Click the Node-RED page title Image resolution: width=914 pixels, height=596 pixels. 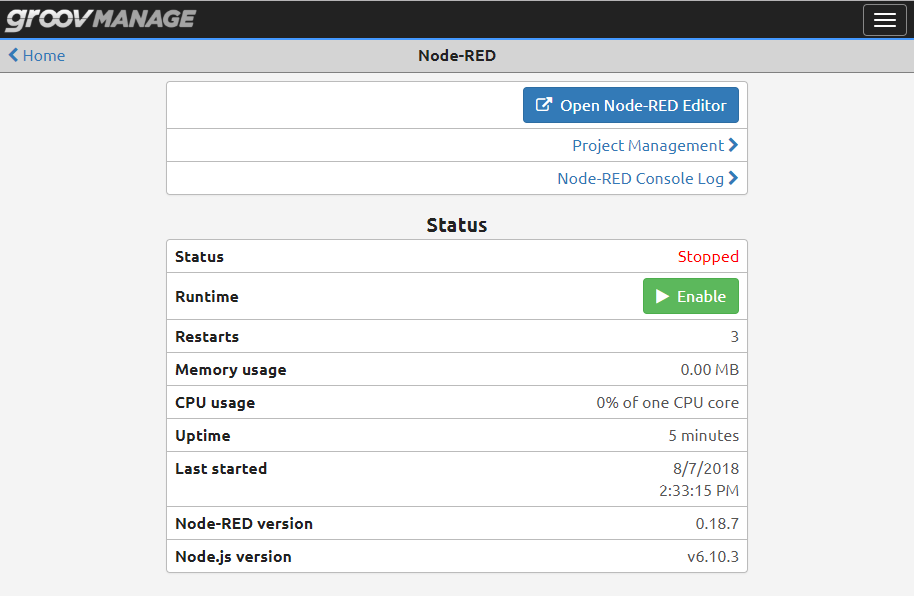tap(457, 55)
